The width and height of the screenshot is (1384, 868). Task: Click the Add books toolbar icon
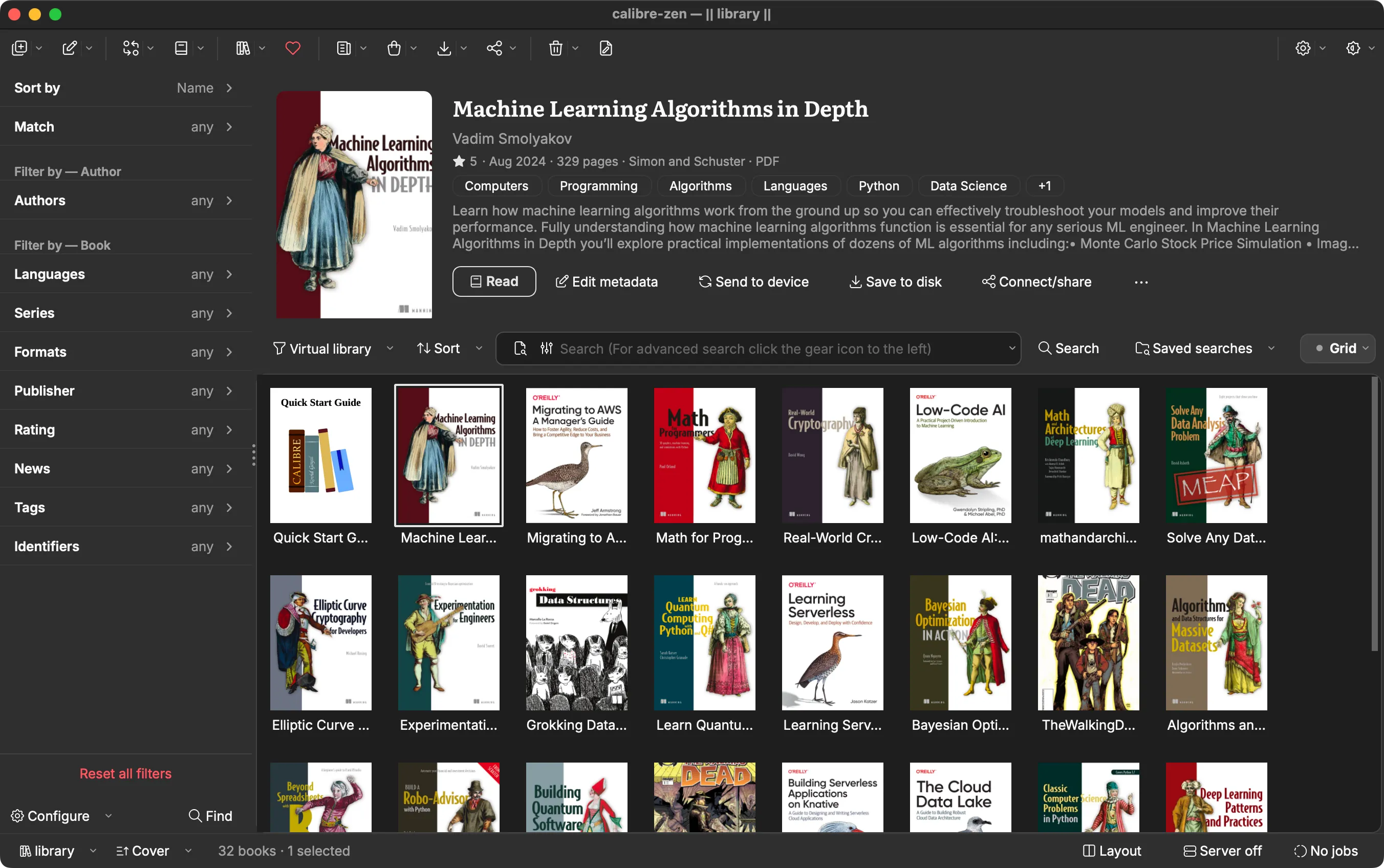pos(19,48)
